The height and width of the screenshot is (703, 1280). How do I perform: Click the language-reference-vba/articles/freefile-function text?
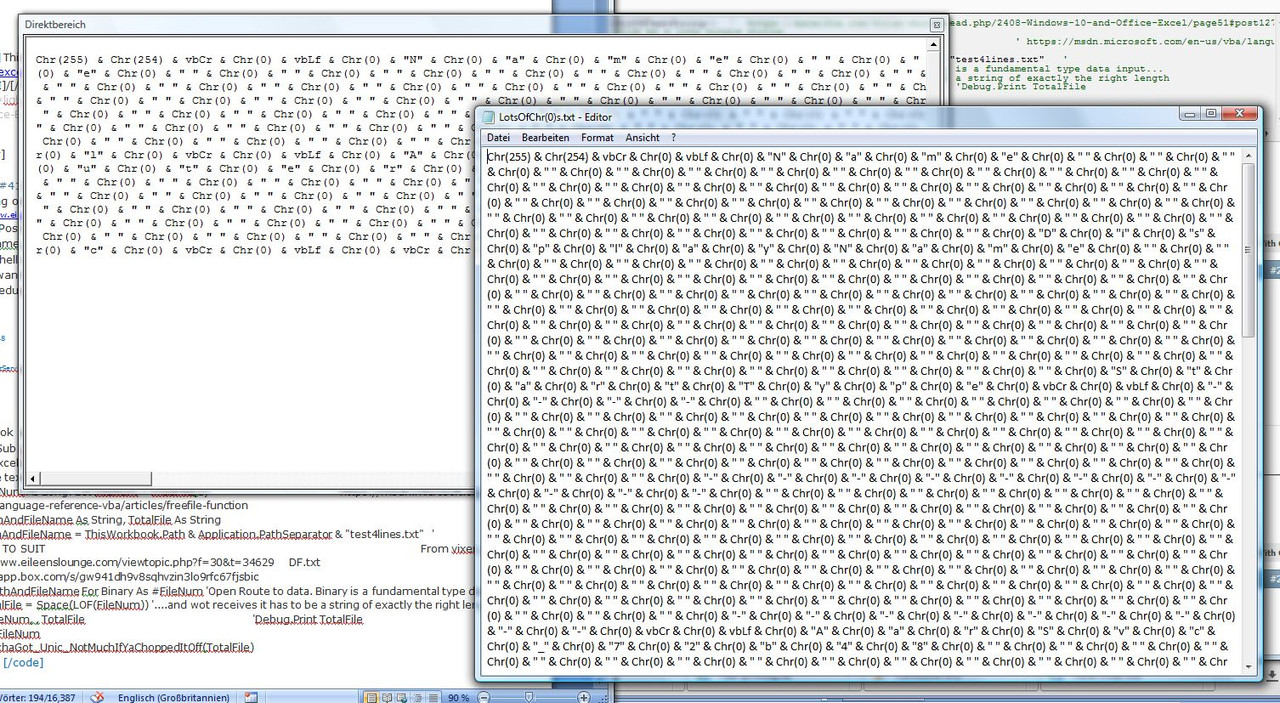[124, 505]
